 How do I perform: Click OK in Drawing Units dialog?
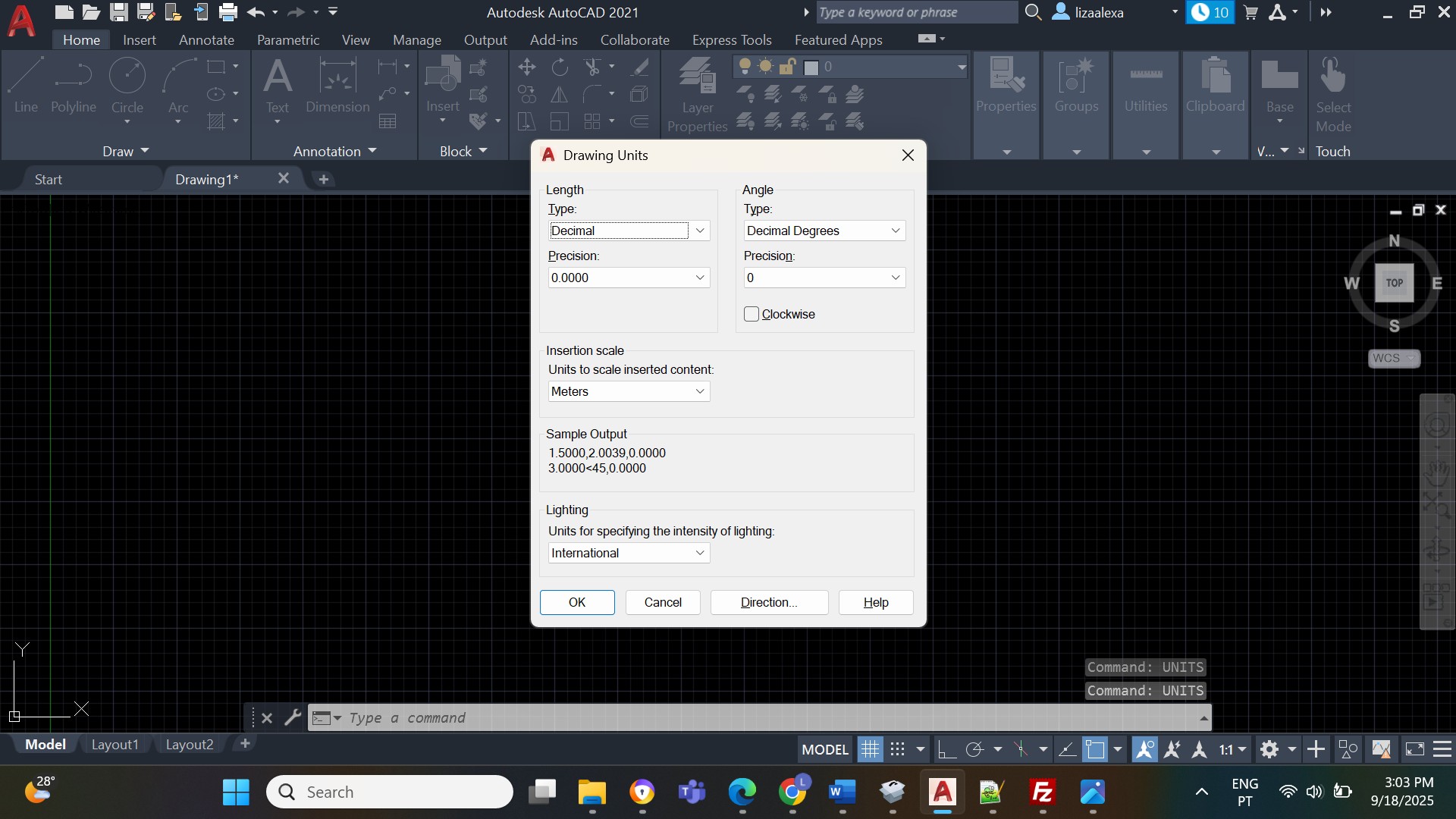[577, 602]
